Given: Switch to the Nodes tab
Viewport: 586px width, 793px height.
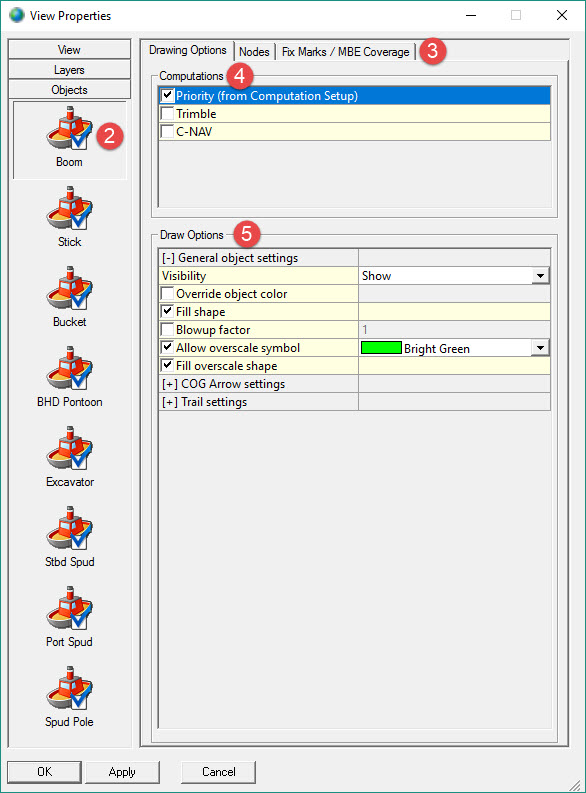Looking at the screenshot, I should 254,52.
